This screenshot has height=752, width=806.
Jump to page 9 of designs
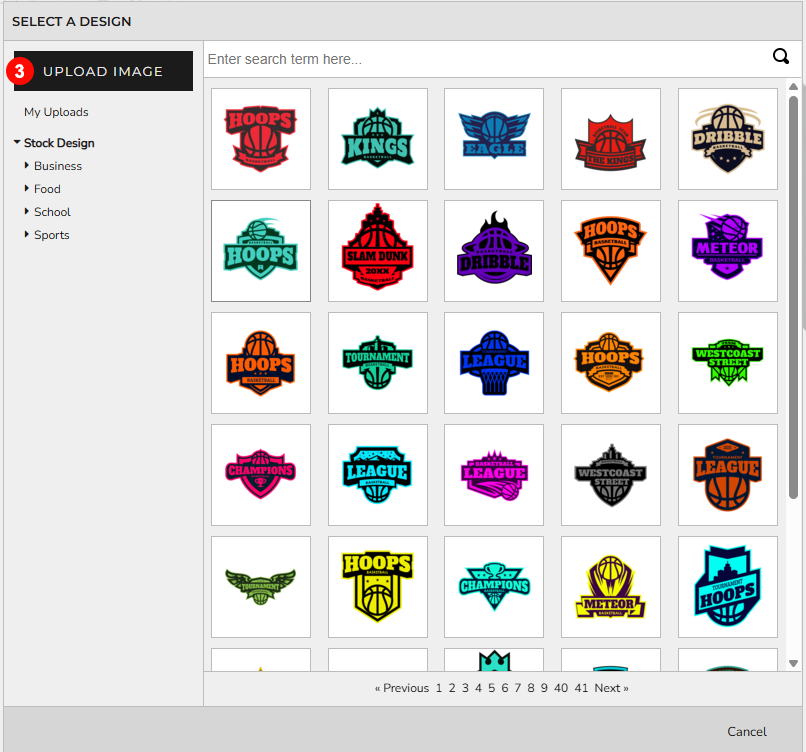pos(544,688)
